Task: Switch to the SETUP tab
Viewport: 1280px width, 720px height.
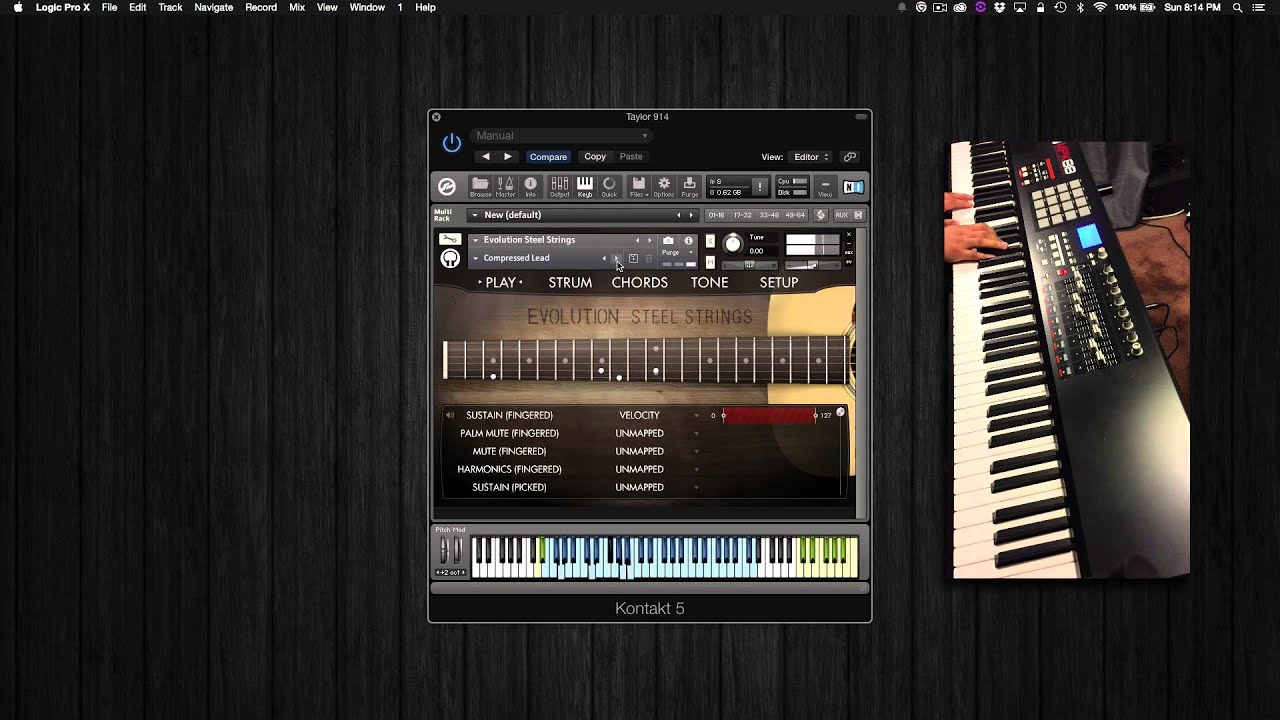Action: tap(778, 283)
